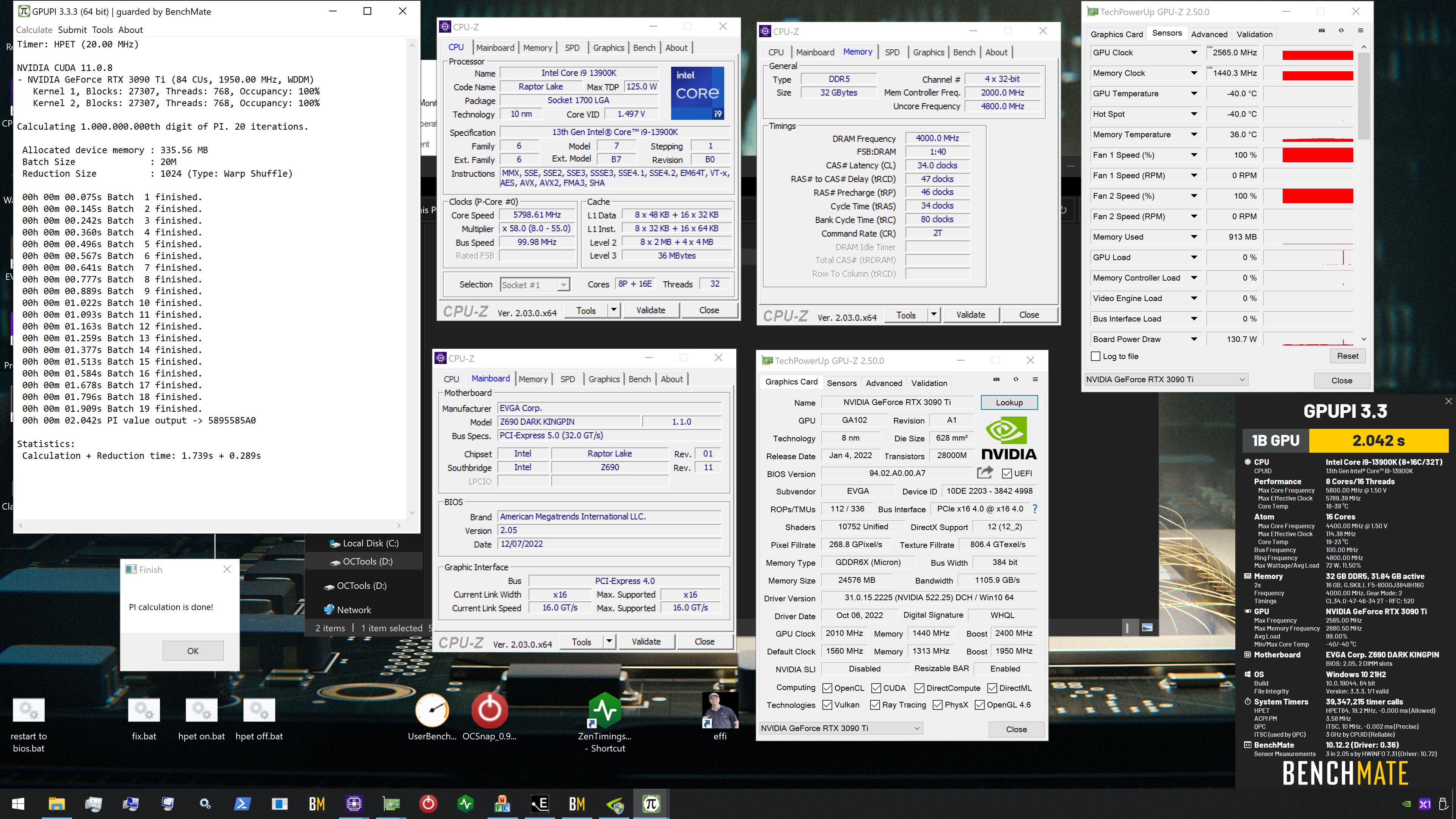Image resolution: width=1456 pixels, height=819 pixels.
Task: Open the Submit menu in GPUPI
Action: 72,30
